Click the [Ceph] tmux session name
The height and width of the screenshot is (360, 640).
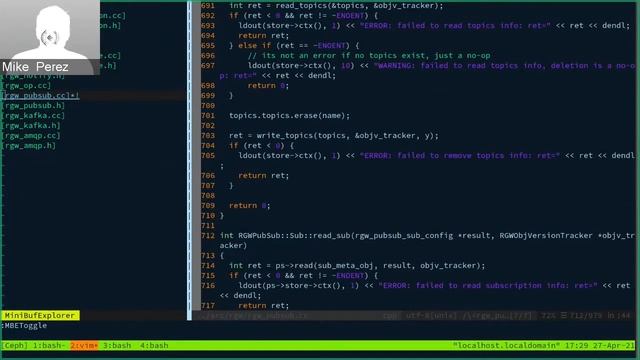[x=15, y=345]
